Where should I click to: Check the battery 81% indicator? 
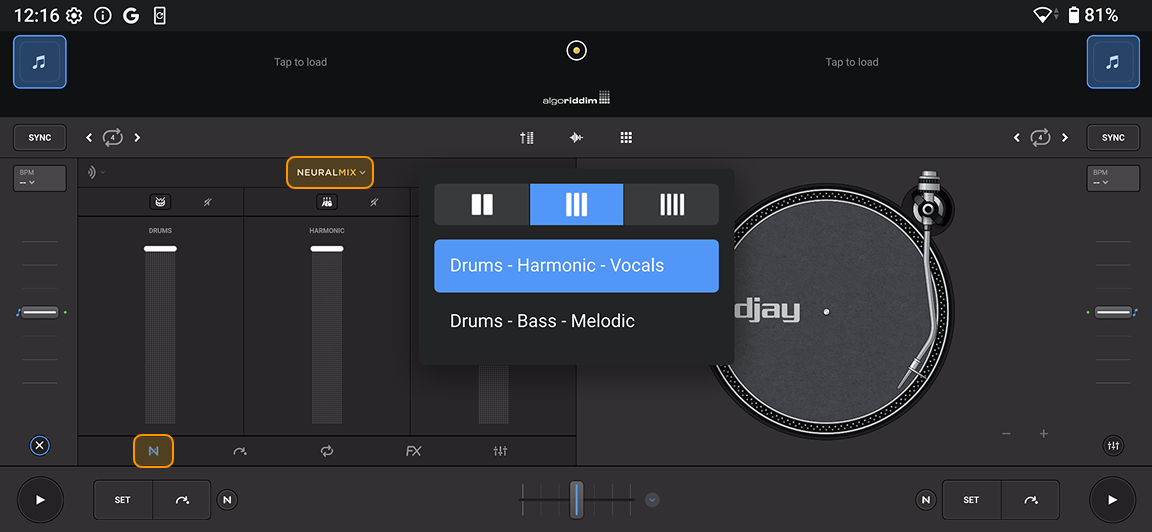pyautogui.click(x=1092, y=15)
